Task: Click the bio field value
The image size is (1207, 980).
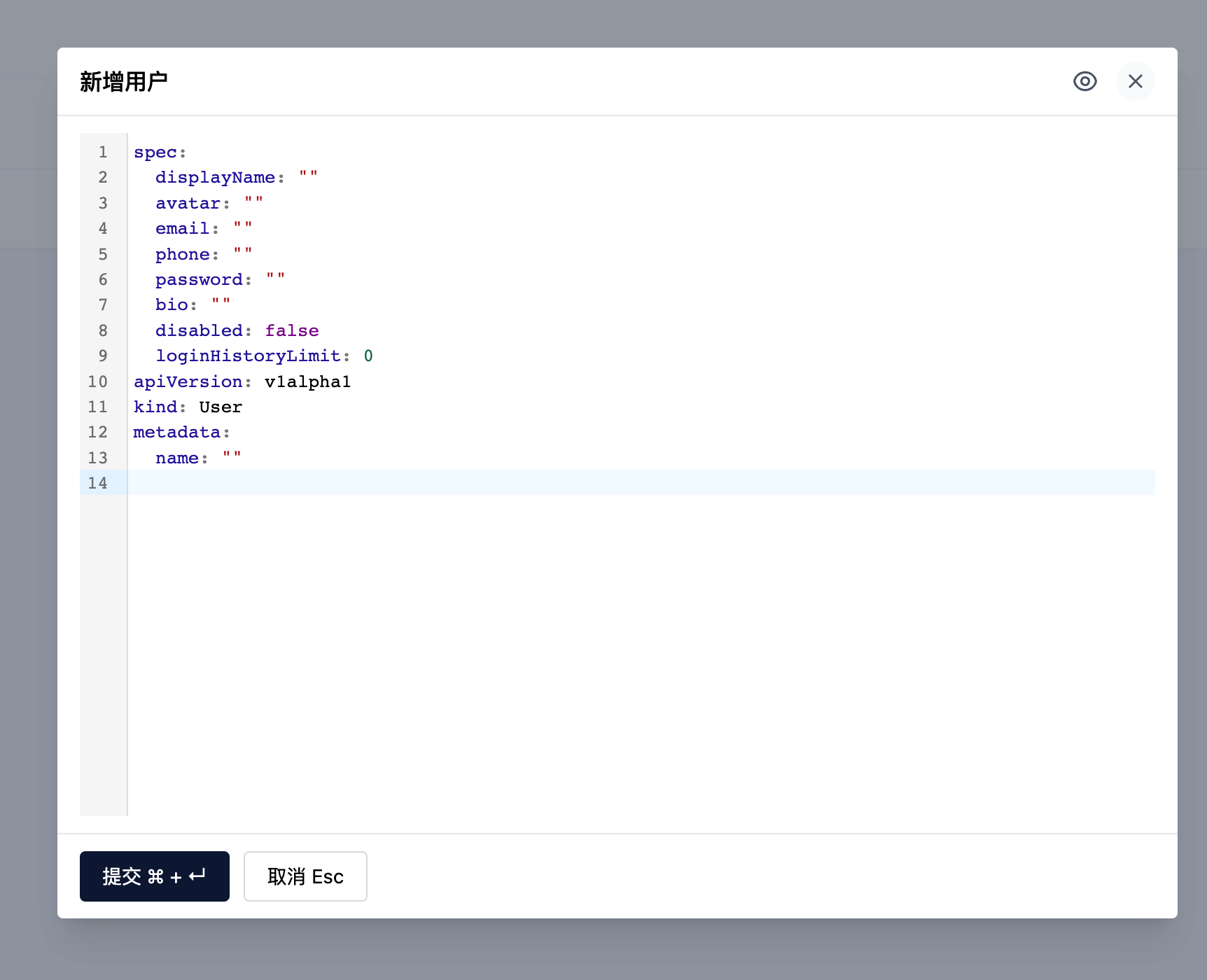Action: (221, 304)
